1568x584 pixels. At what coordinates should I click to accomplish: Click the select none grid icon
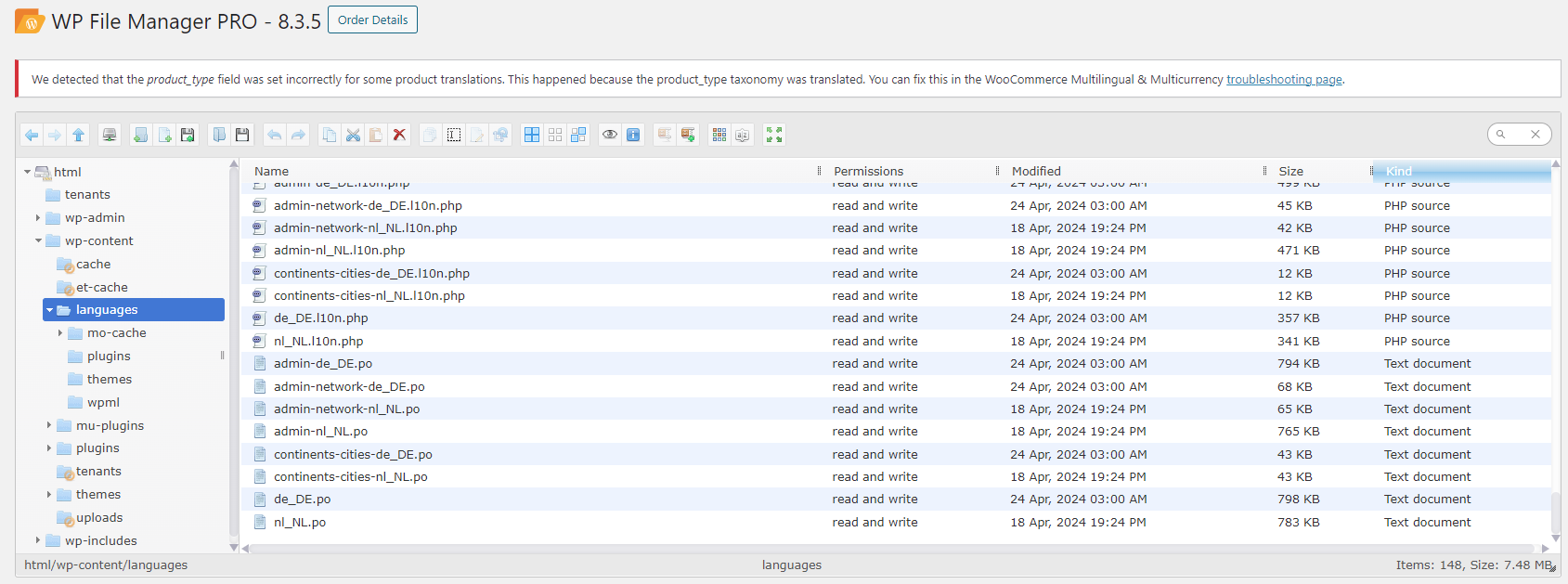(555, 135)
